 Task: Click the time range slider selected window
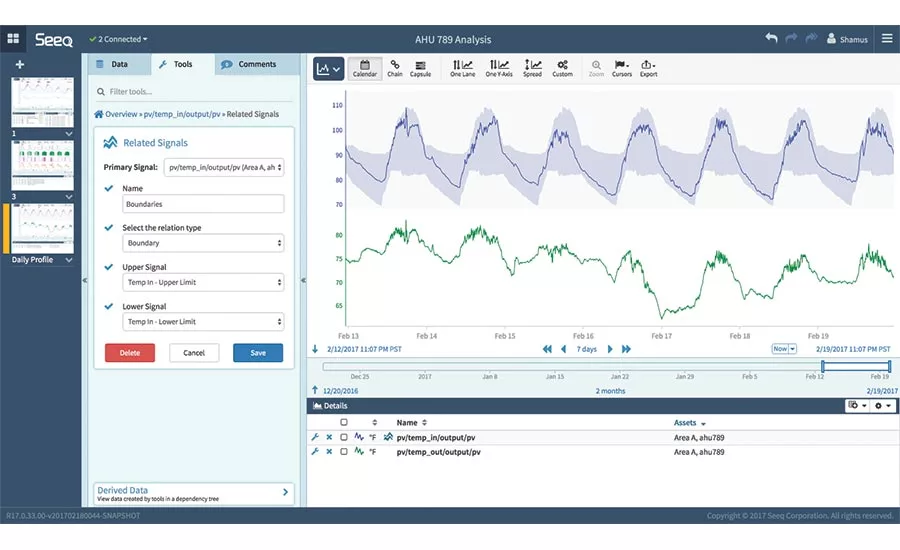[855, 367]
